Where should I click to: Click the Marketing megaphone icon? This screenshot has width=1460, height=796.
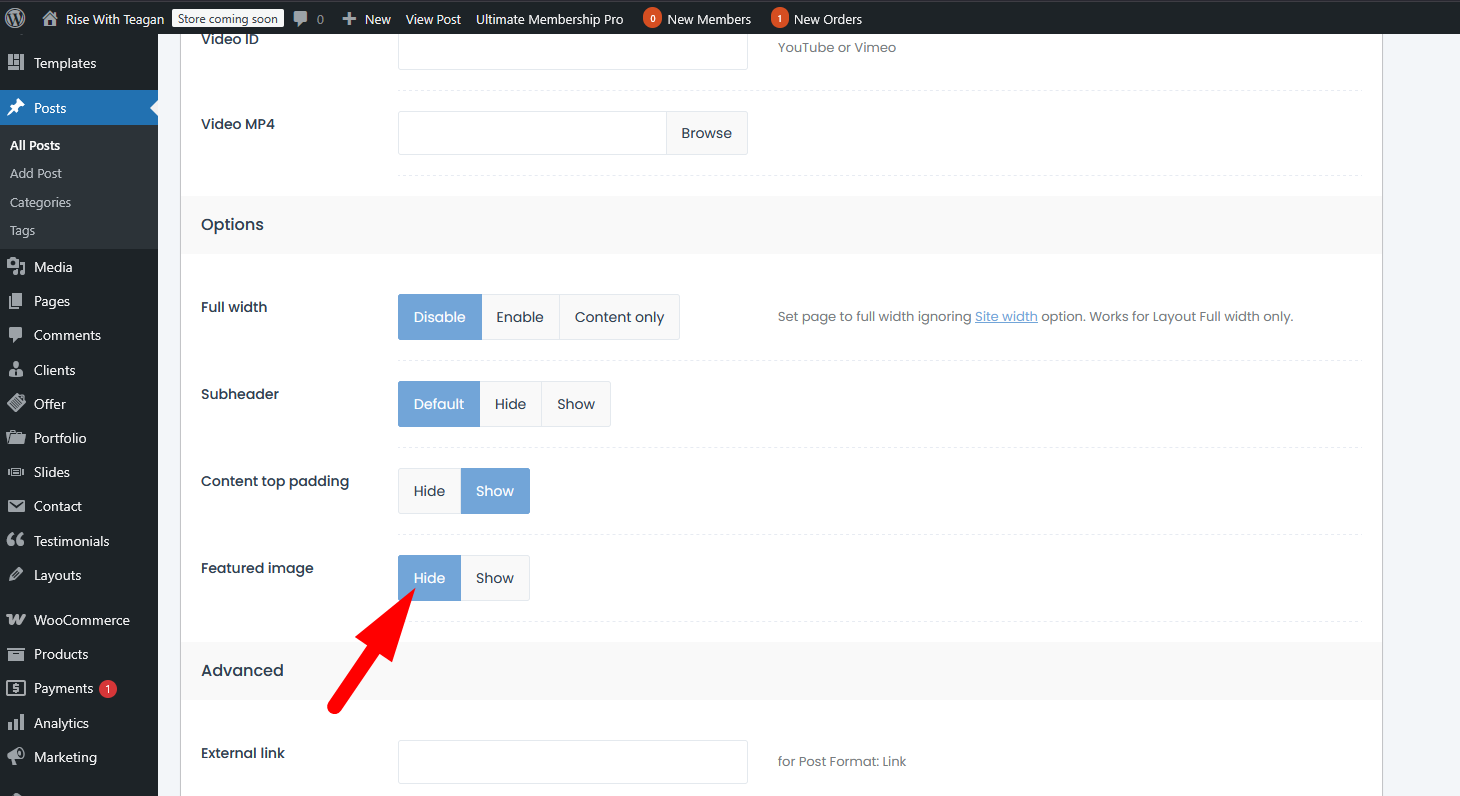[x=16, y=757]
